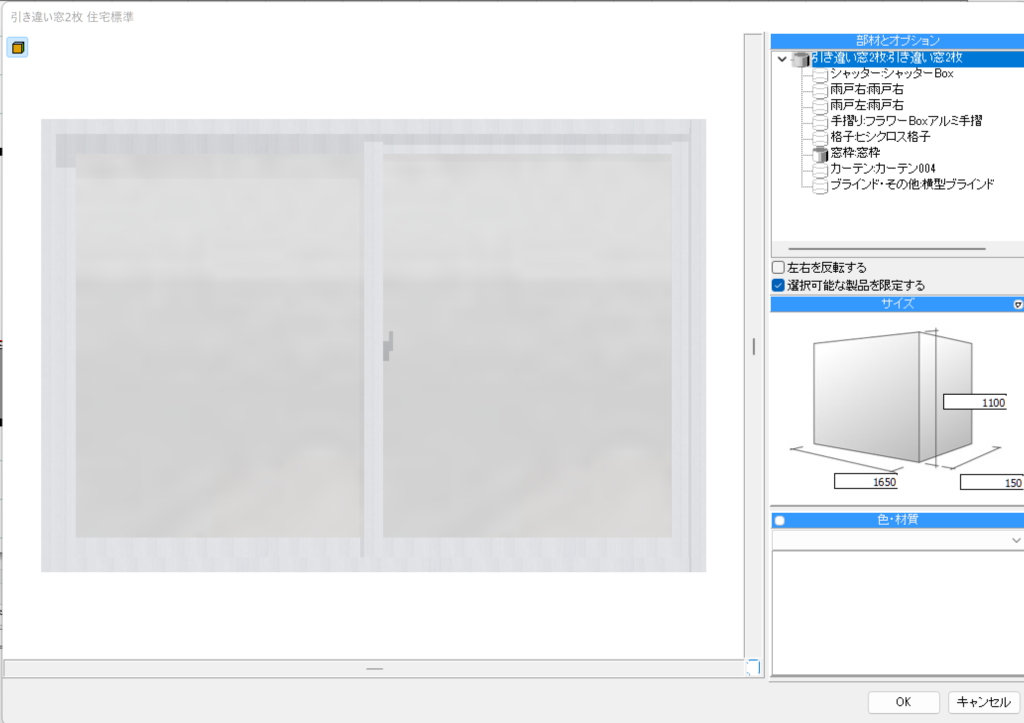Collapse the 引き違い窓2枚 tree node

782,60
